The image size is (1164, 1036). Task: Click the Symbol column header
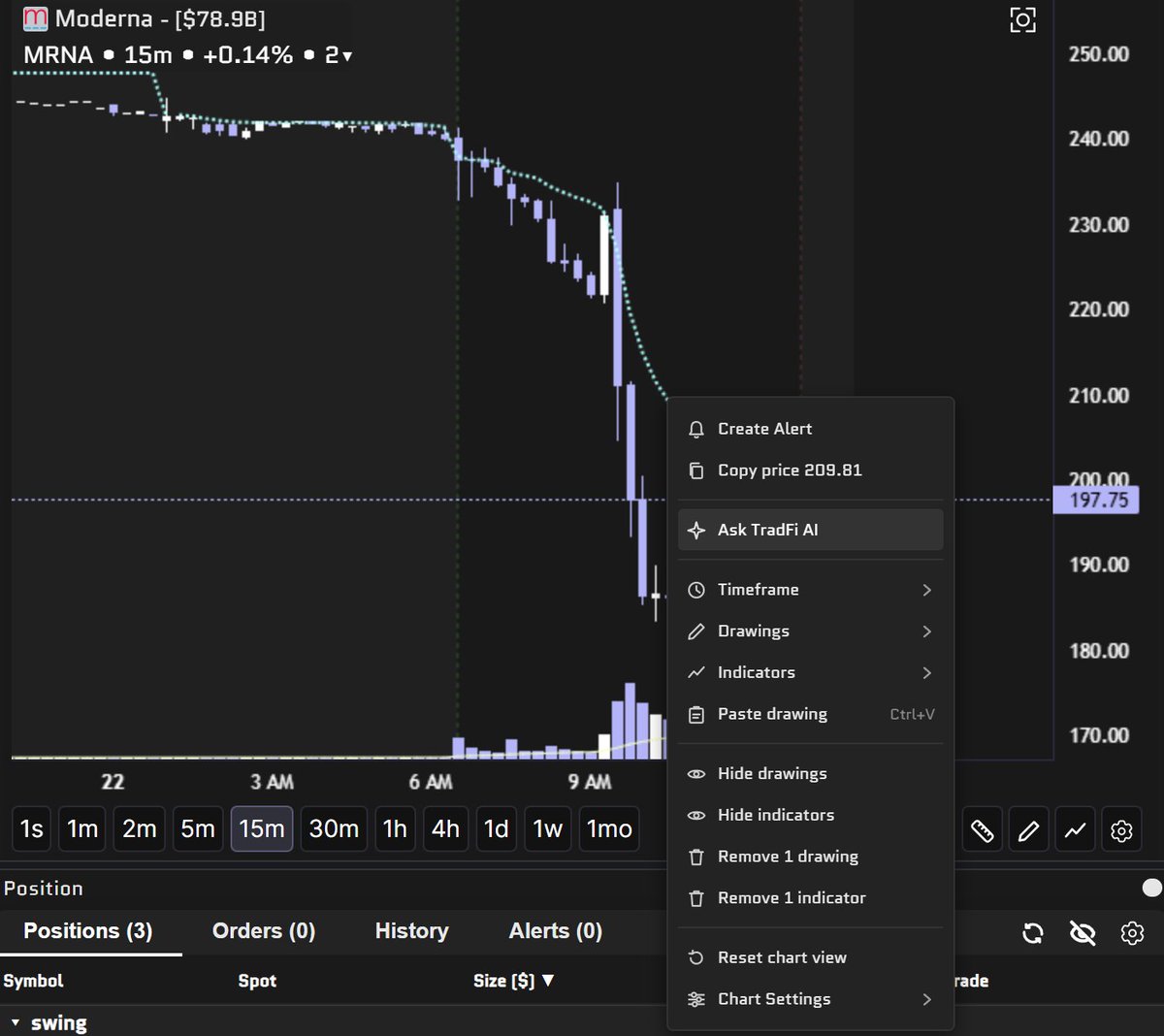click(x=33, y=981)
